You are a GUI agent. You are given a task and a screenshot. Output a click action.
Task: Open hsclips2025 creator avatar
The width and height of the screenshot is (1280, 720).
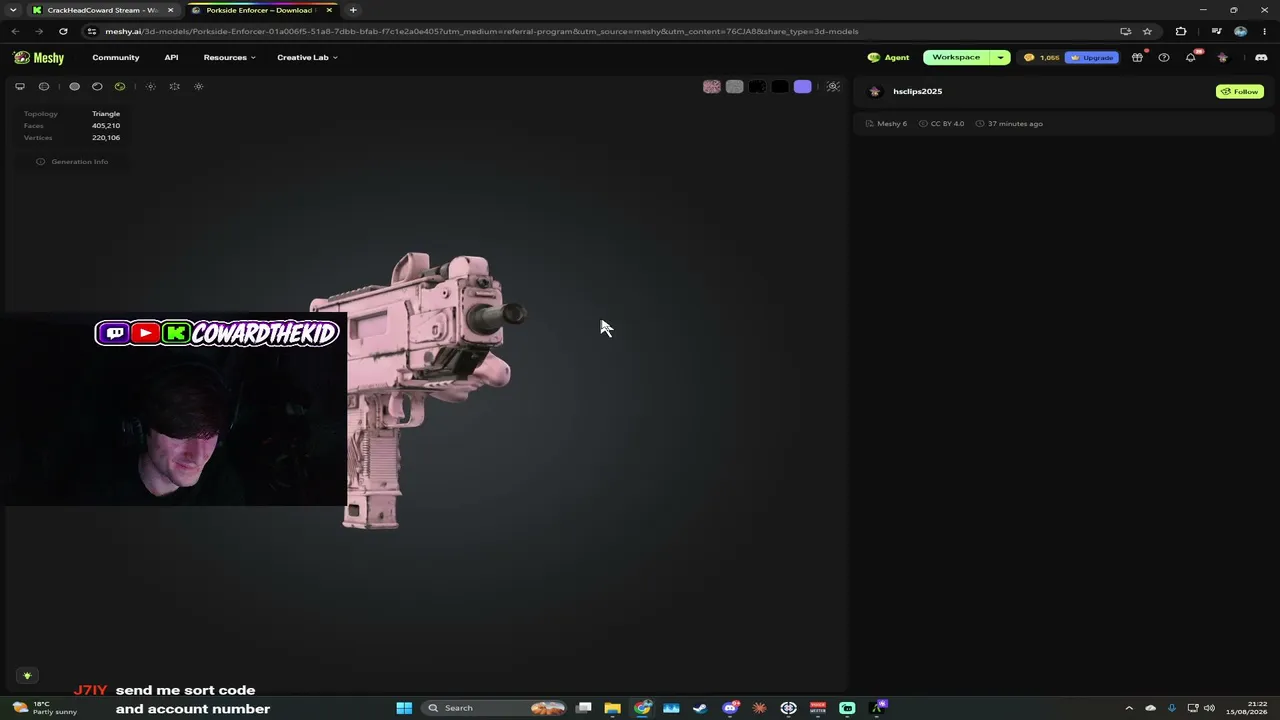click(x=875, y=92)
